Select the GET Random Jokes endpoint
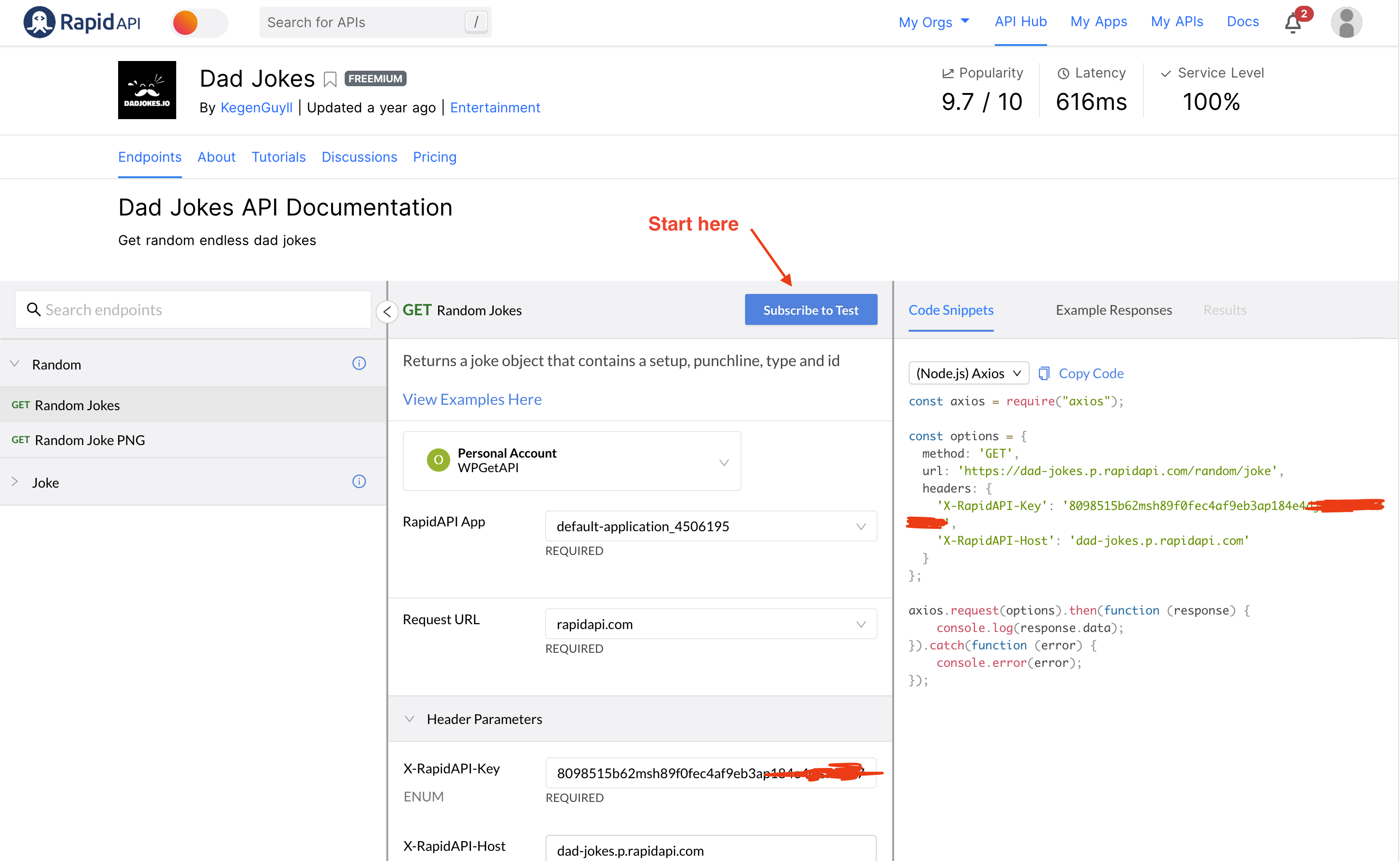 coord(193,405)
